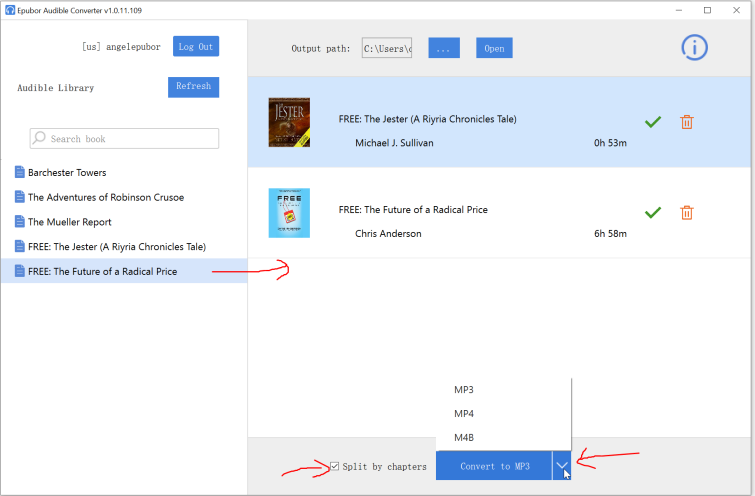The width and height of the screenshot is (755, 496).
Task: Click duration 6h 58m
Action: coord(610,234)
